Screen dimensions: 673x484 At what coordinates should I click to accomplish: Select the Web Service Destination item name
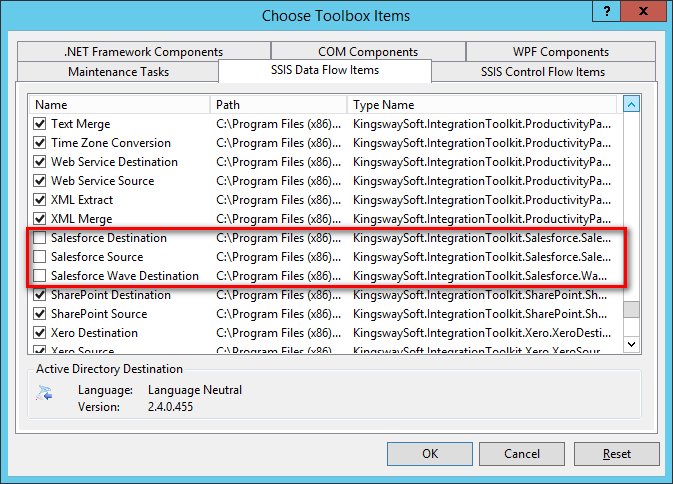pyautogui.click(x=114, y=162)
